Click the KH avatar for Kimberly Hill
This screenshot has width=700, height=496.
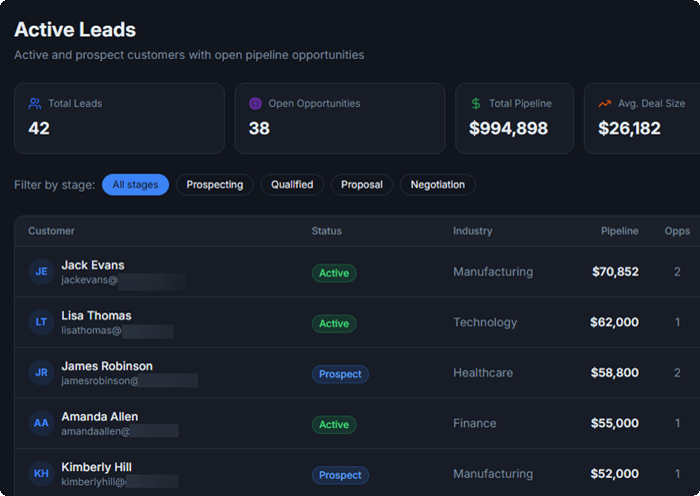click(x=41, y=473)
